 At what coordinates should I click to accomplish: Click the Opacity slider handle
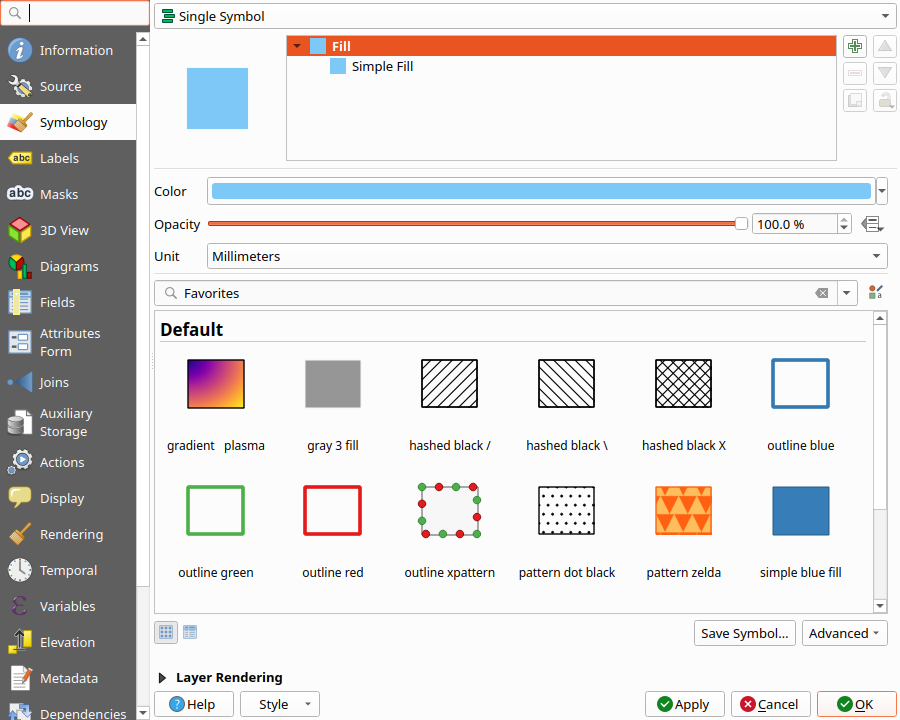(742, 223)
